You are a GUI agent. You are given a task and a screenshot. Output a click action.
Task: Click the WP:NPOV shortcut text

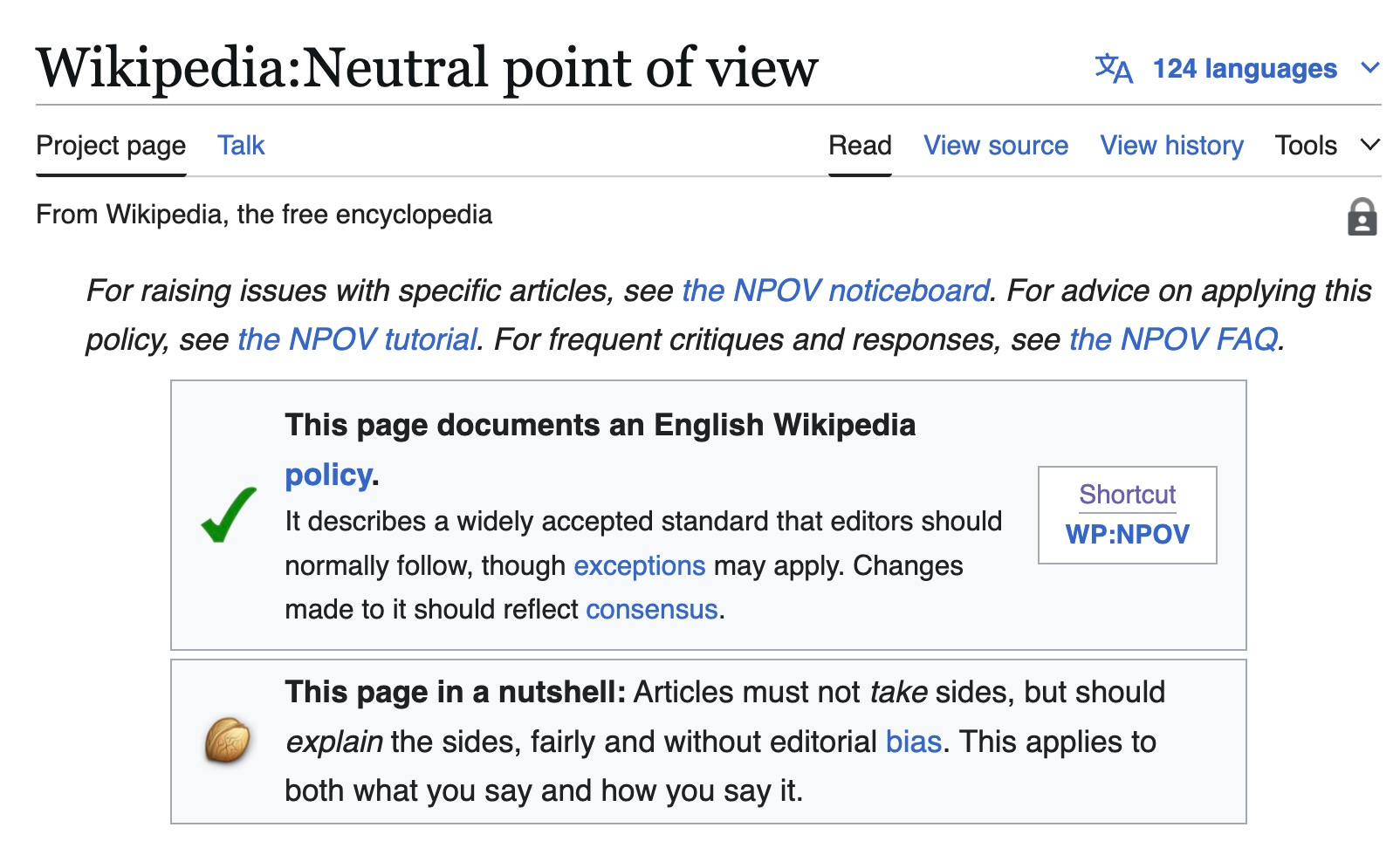(1127, 534)
